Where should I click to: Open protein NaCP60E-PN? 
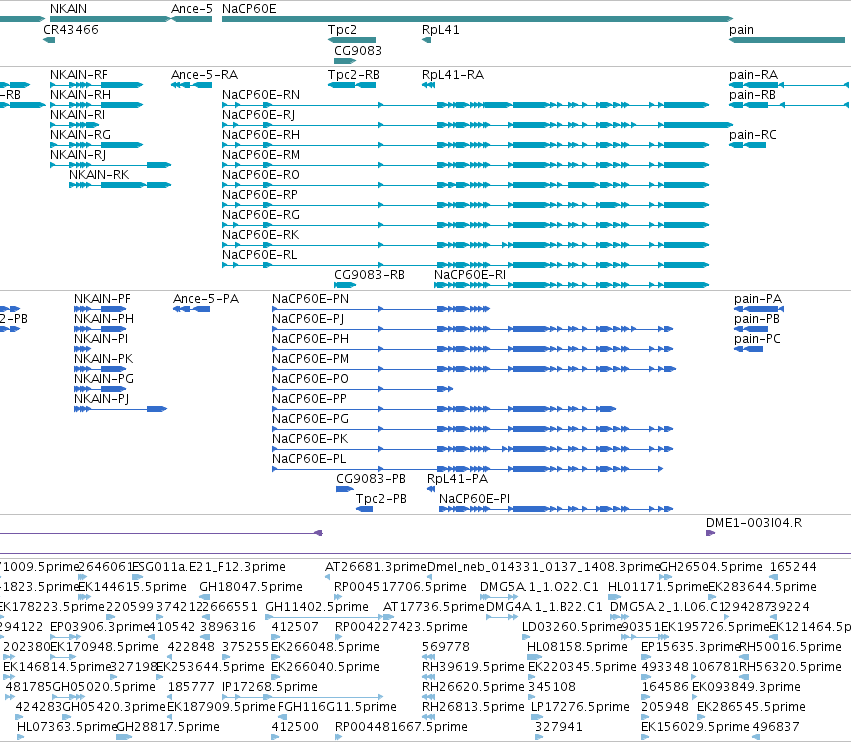310,299
